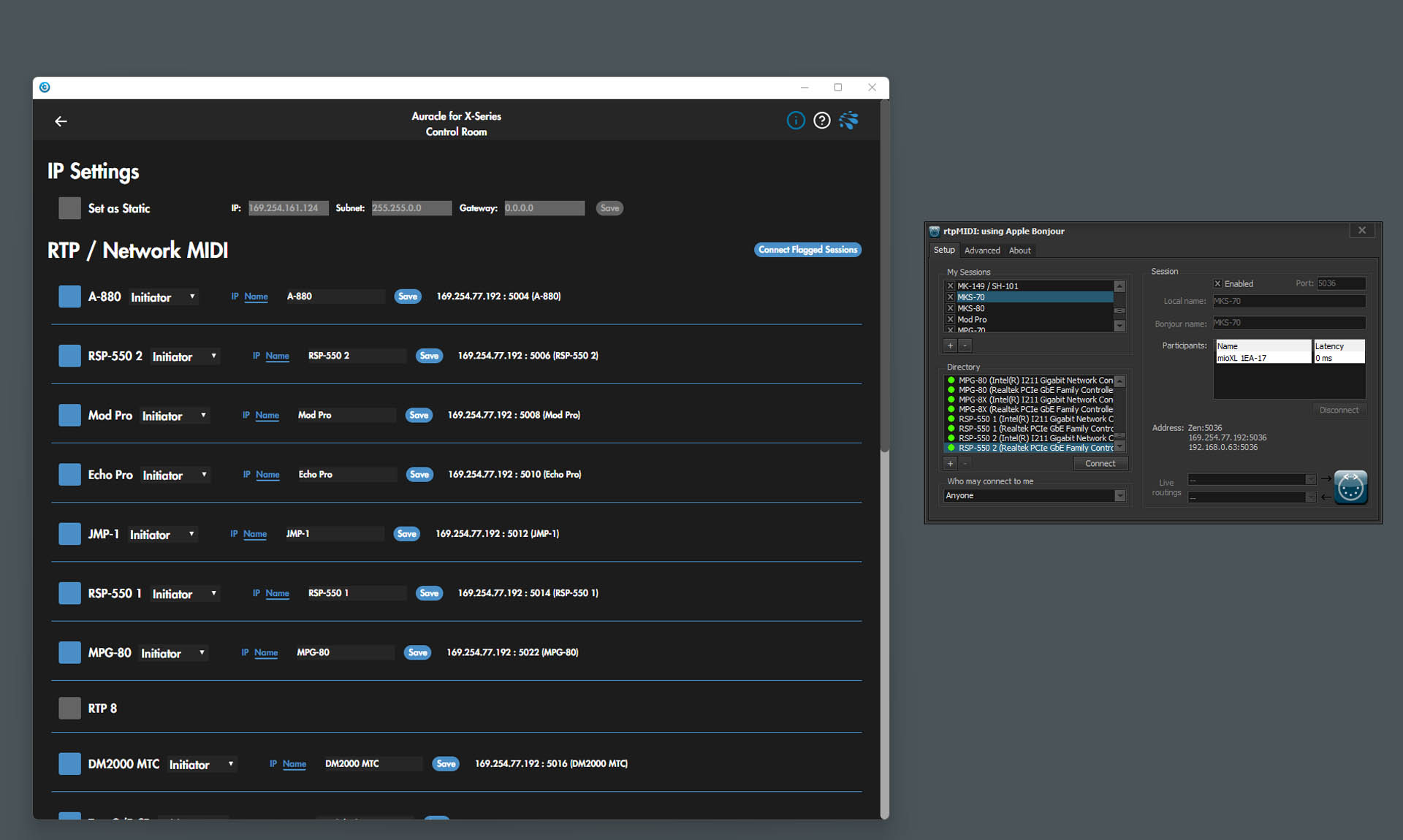Click the Disconnect button in rtpMIDI
Viewport: 1403px width, 840px height.
1339,411
